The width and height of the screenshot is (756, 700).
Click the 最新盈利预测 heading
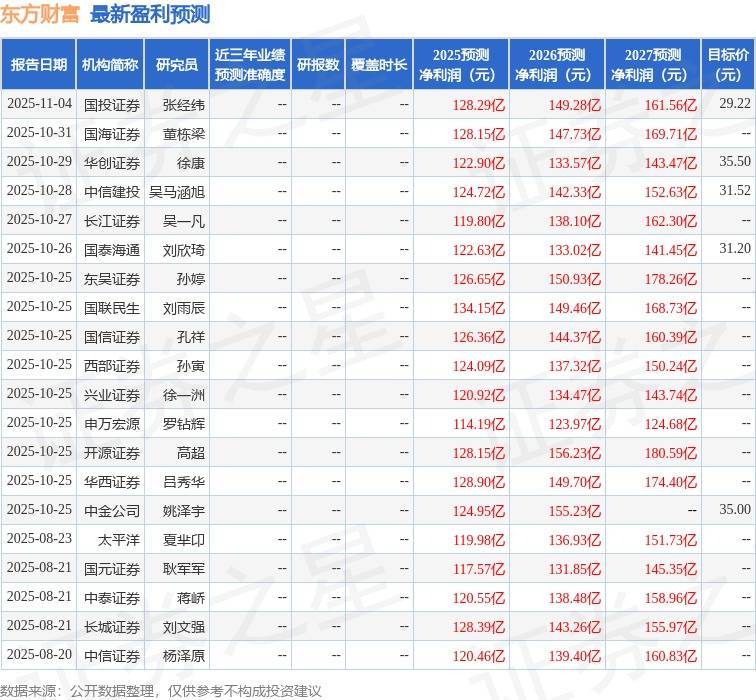[x=150, y=14]
